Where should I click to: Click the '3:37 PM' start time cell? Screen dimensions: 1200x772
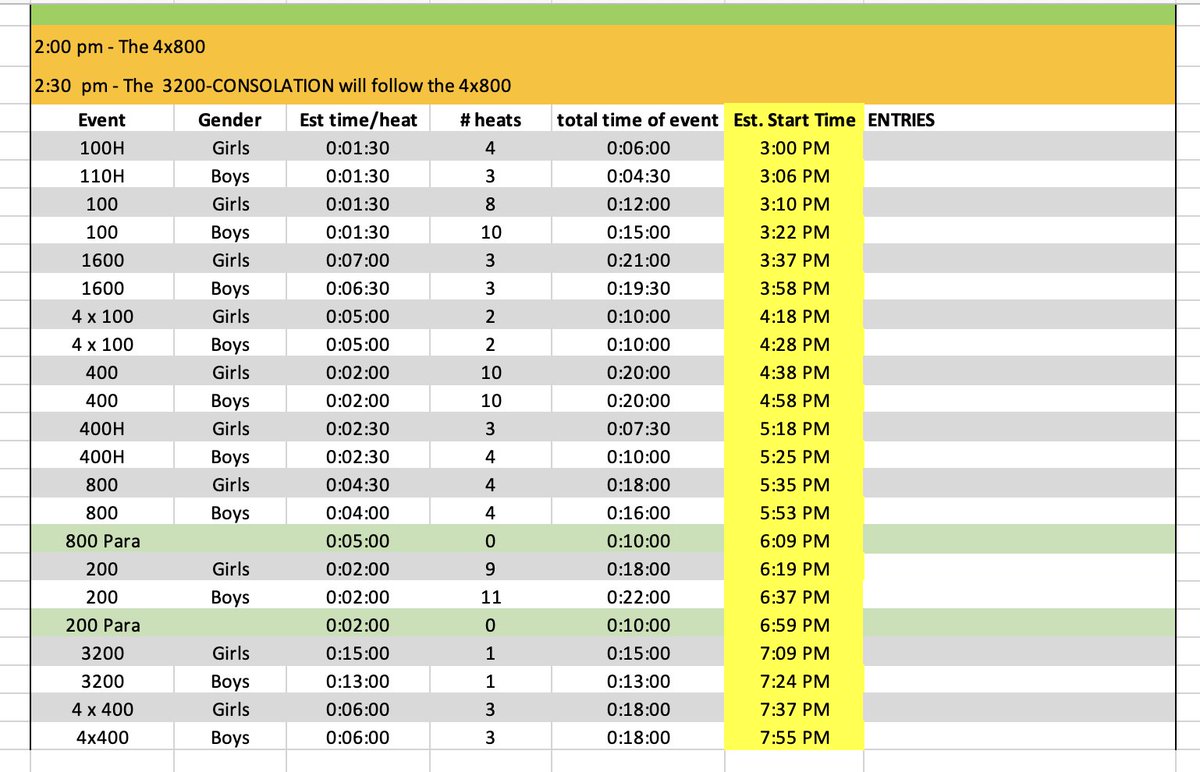[794, 260]
